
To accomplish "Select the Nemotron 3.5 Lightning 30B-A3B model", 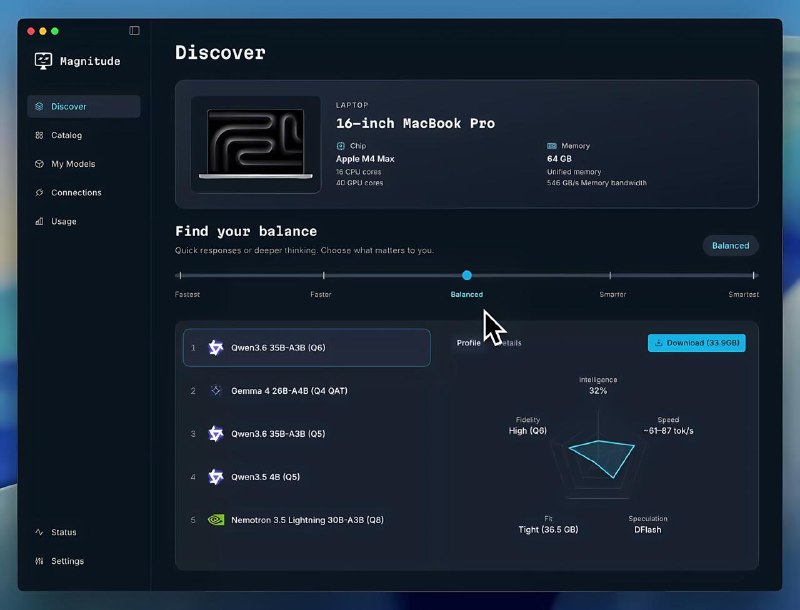I will (x=307, y=520).
